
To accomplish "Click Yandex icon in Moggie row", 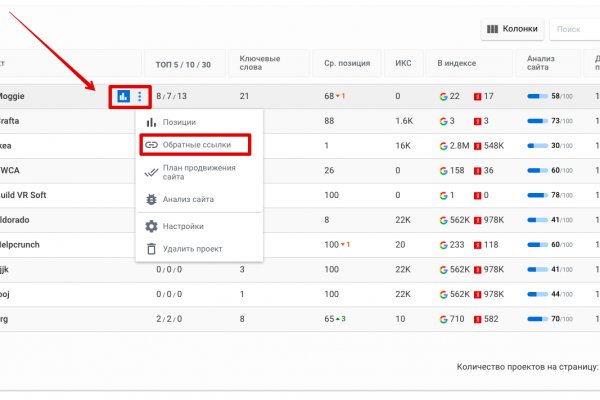I will [x=478, y=97].
